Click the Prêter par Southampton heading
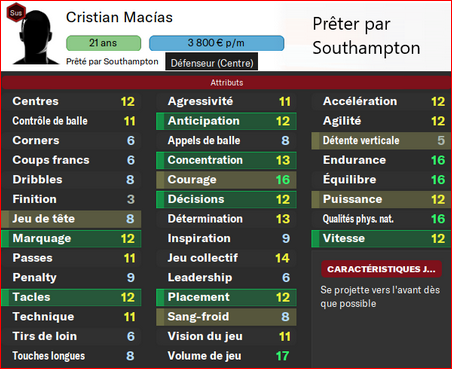Viewport: 452px width, 369px height. click(x=366, y=36)
